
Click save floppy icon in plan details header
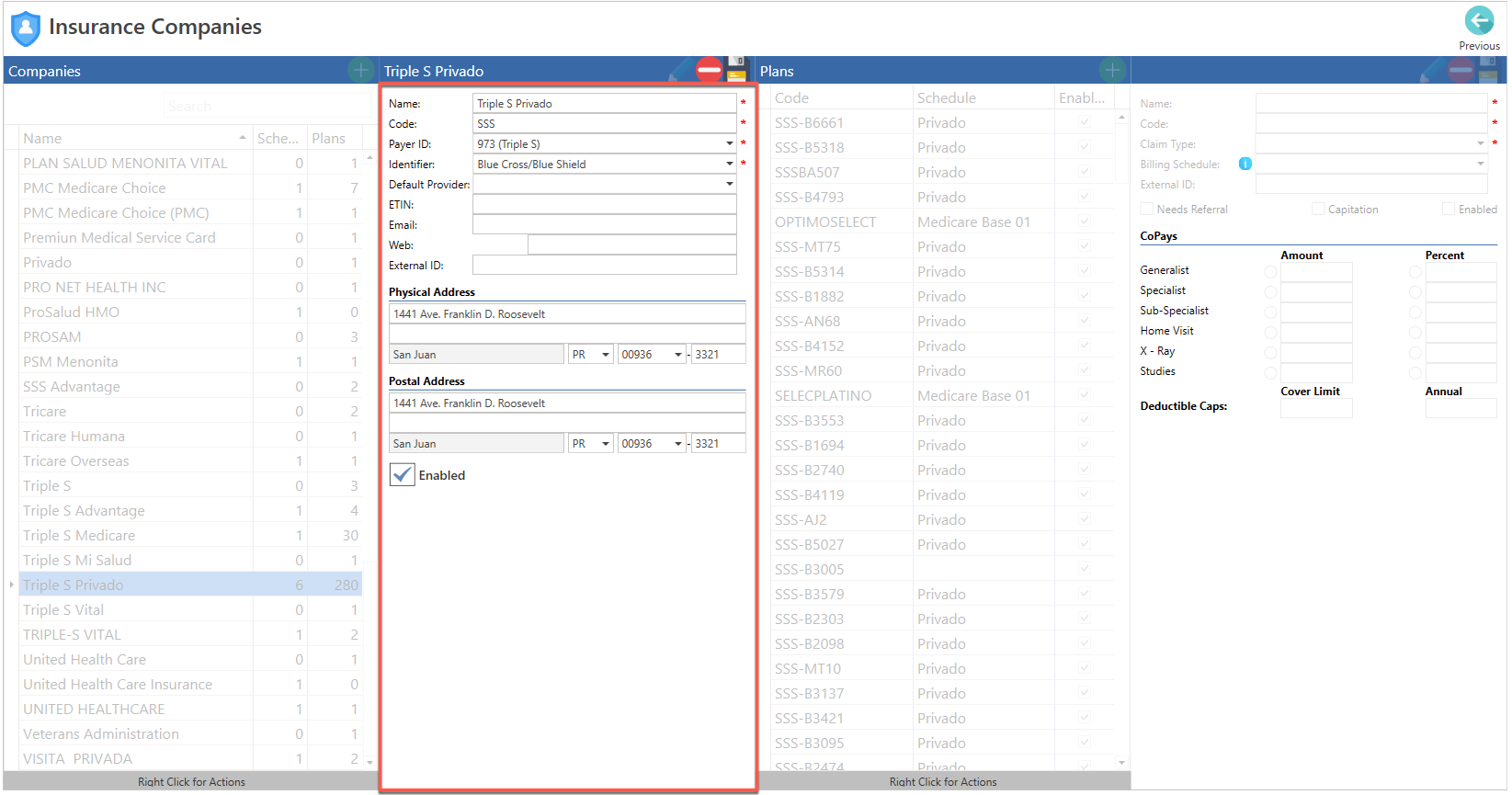[1489, 70]
